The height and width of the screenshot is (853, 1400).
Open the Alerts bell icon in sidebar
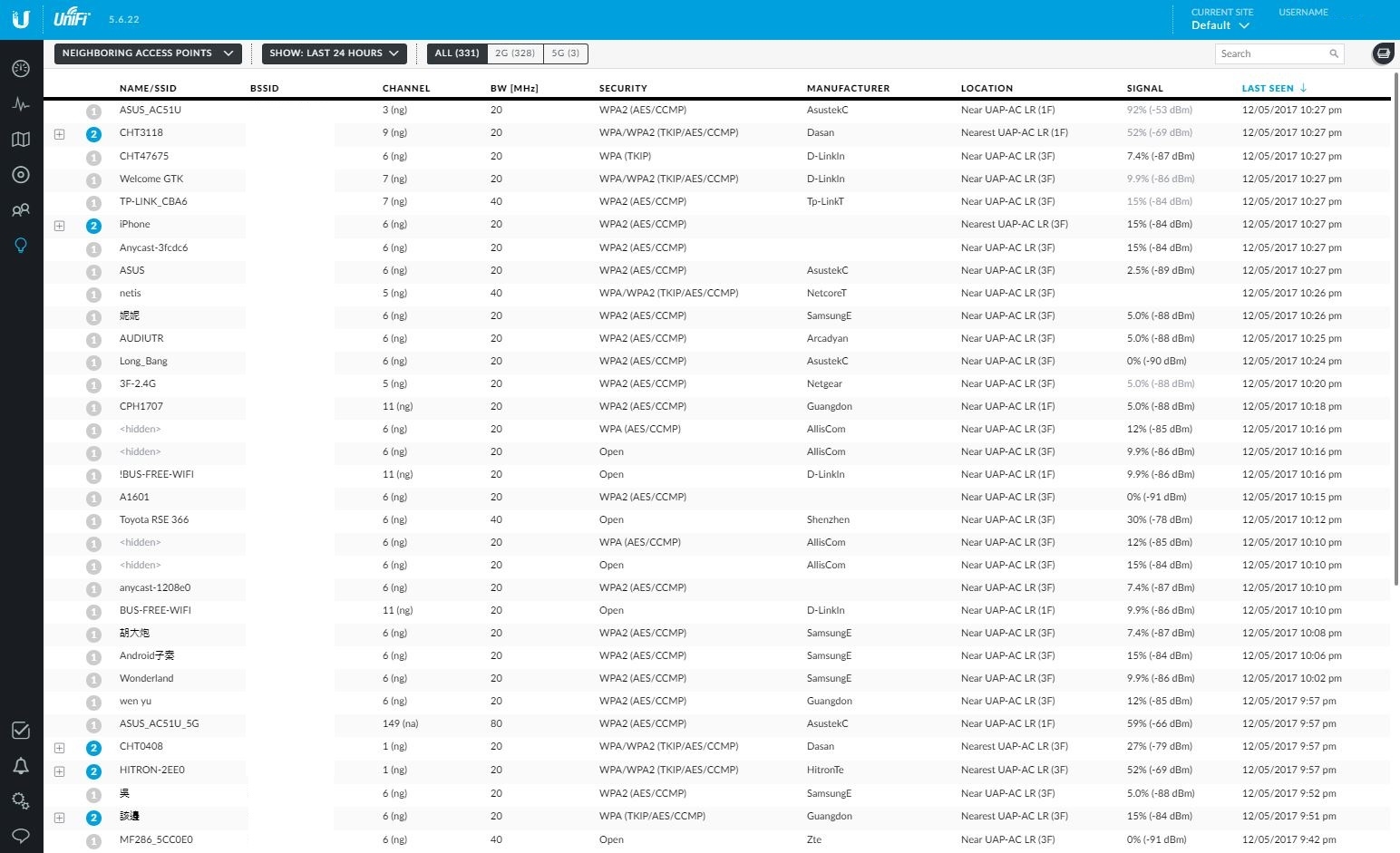(x=21, y=766)
